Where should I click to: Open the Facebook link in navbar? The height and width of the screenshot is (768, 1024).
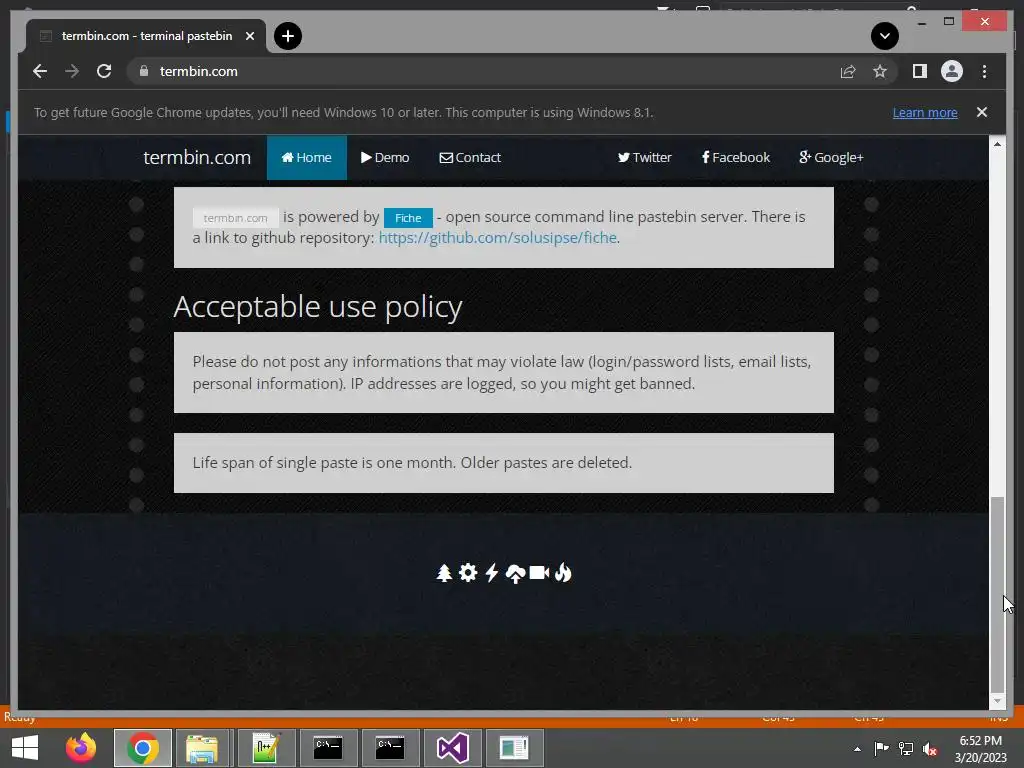[735, 157]
